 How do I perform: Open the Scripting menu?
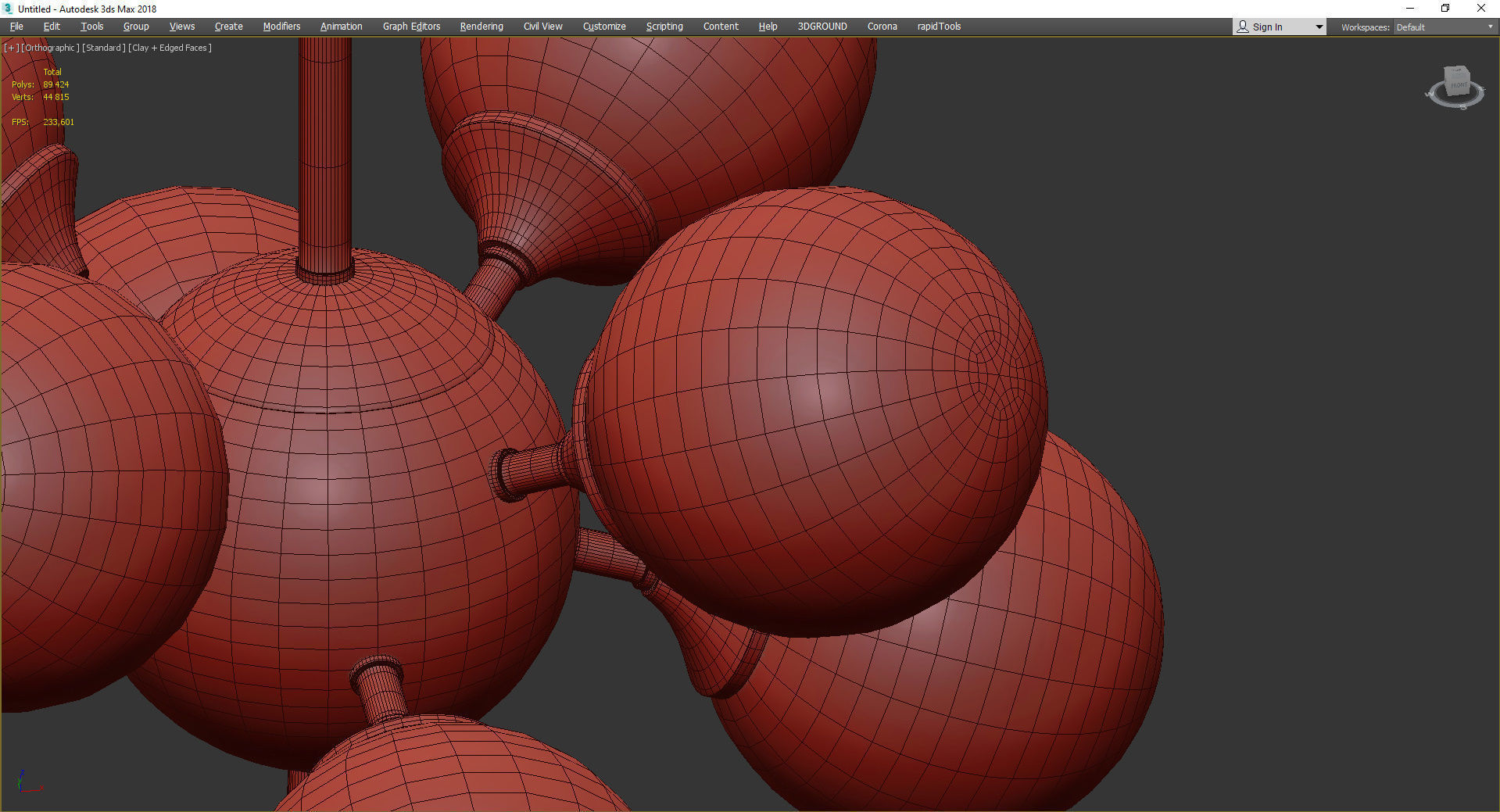coord(664,27)
